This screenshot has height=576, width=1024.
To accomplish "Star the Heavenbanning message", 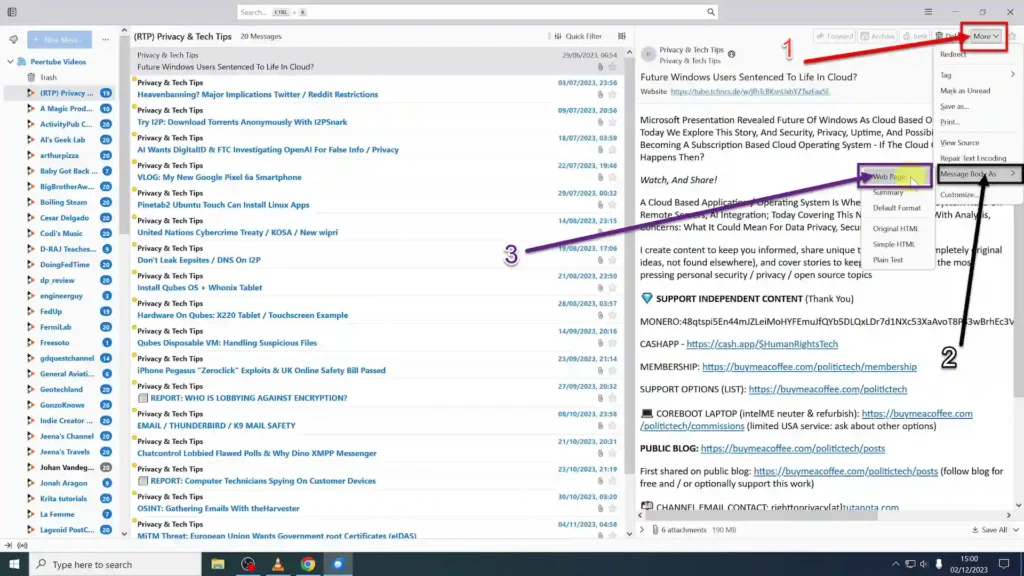I will [612, 94].
